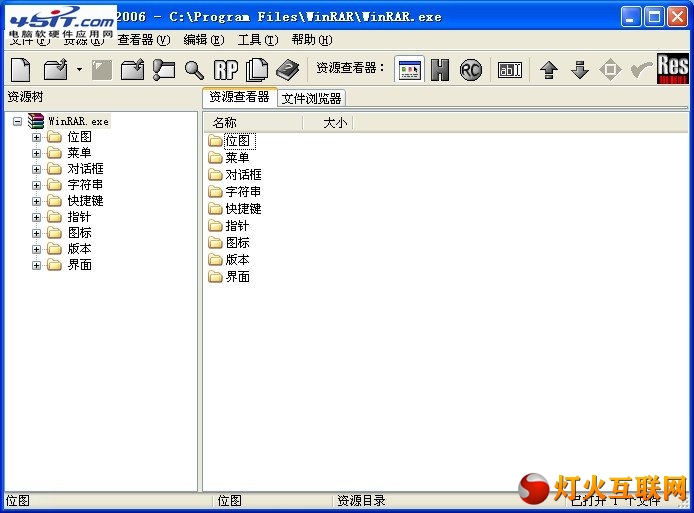The width and height of the screenshot is (694, 513).
Task: Expand the 对话框 tree node
Action: pyautogui.click(x=36, y=169)
